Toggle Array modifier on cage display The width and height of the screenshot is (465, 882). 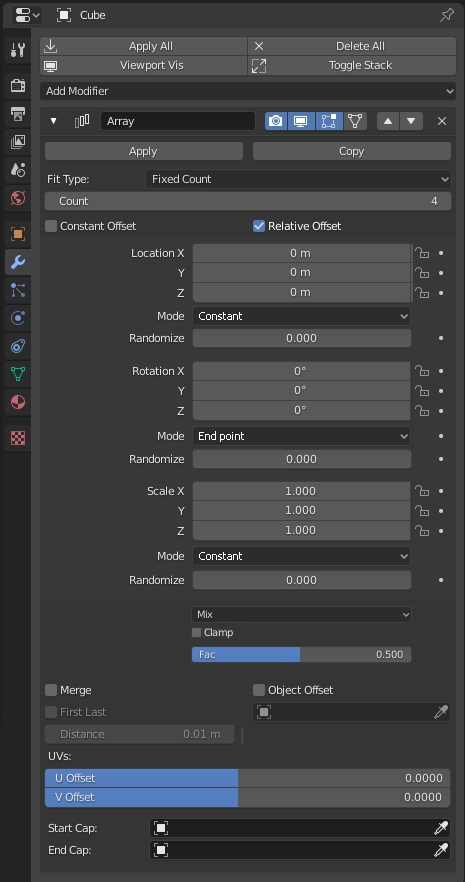point(355,121)
